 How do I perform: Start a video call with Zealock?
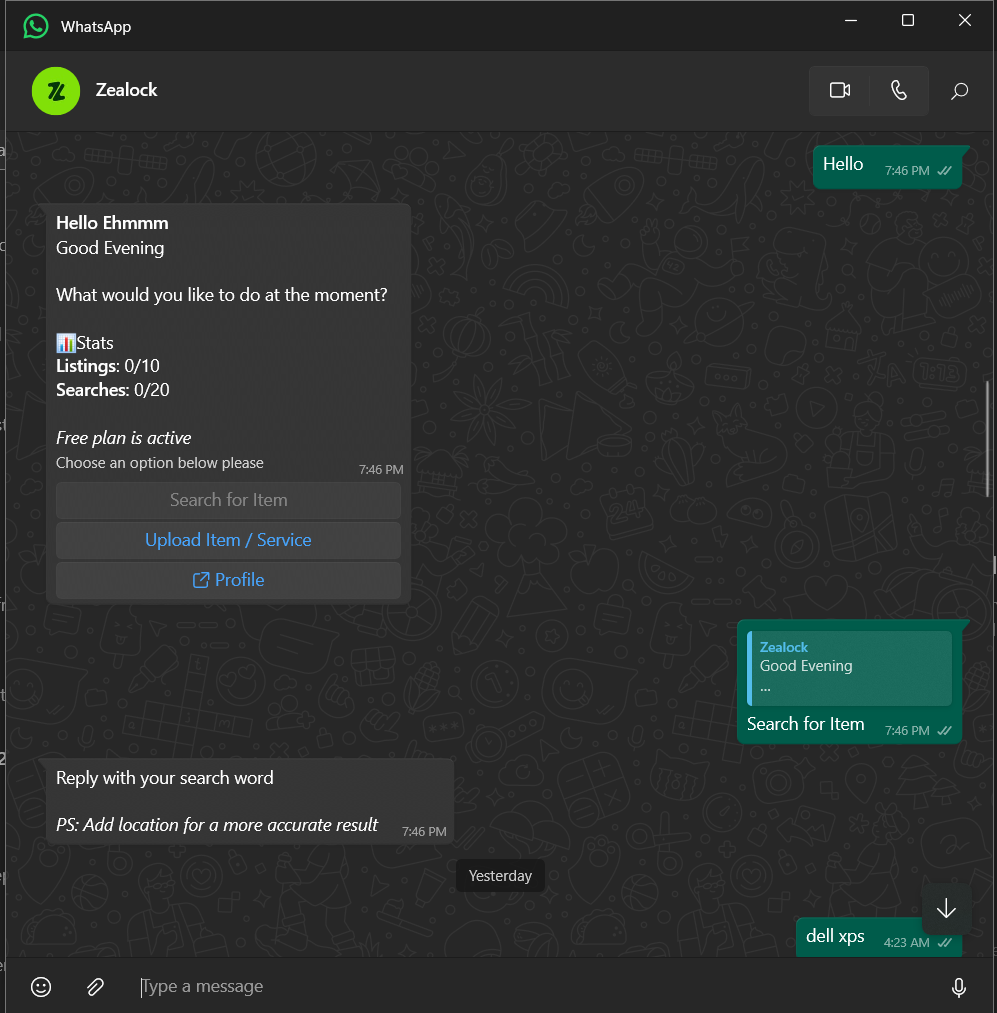pos(839,90)
